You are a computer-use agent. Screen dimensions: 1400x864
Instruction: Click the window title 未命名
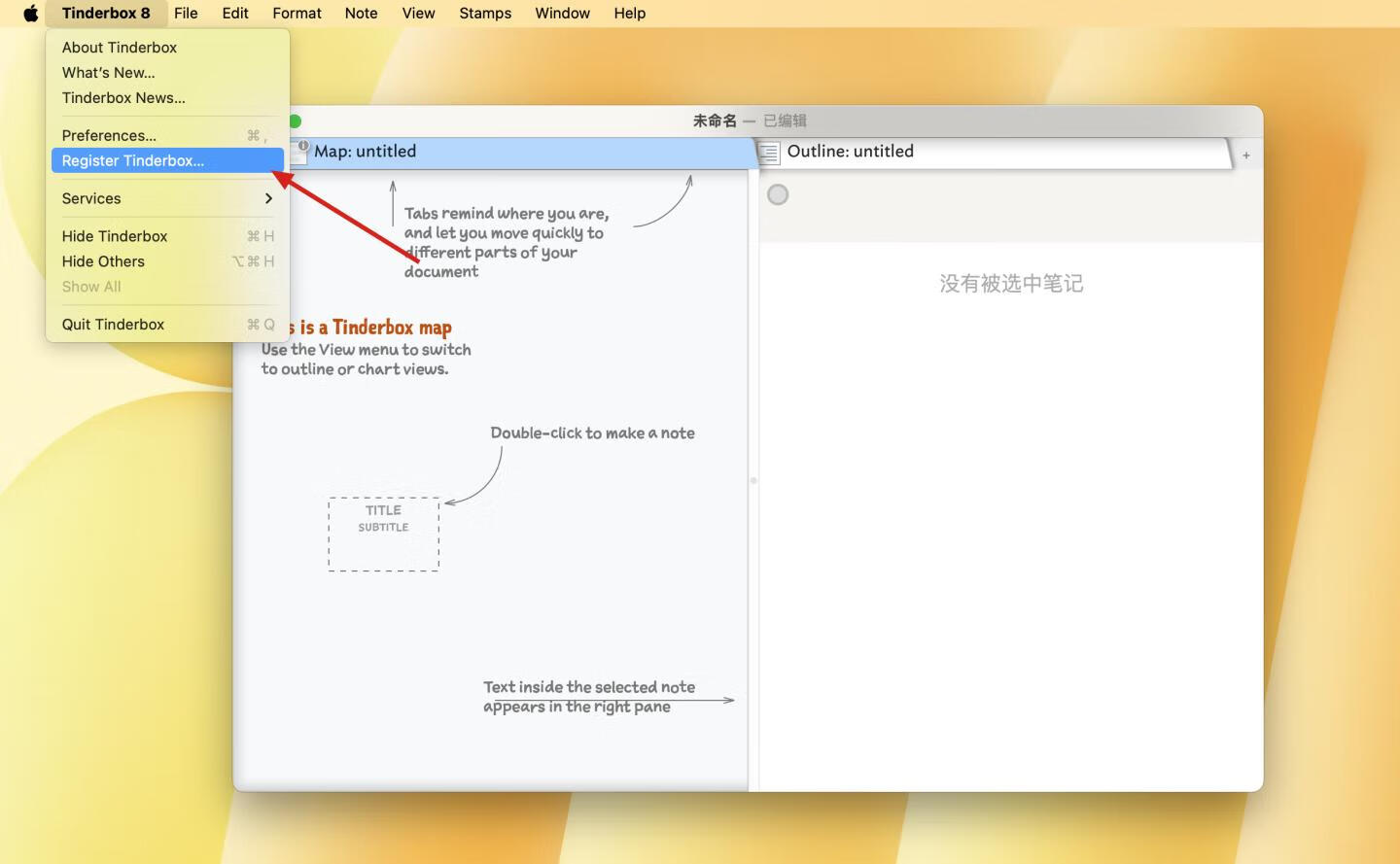[x=715, y=121]
